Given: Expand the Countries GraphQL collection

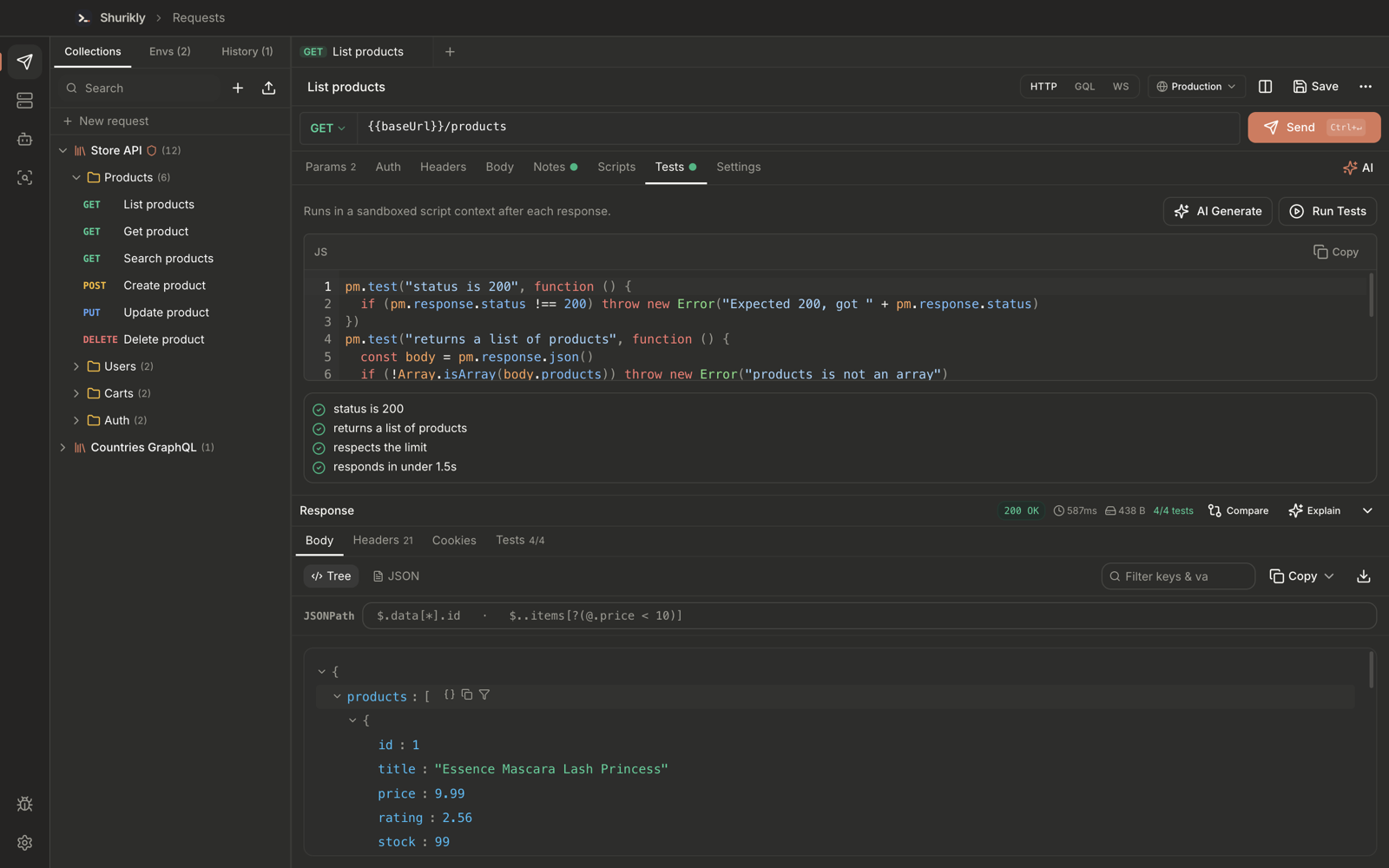Looking at the screenshot, I should pyautogui.click(x=63, y=447).
